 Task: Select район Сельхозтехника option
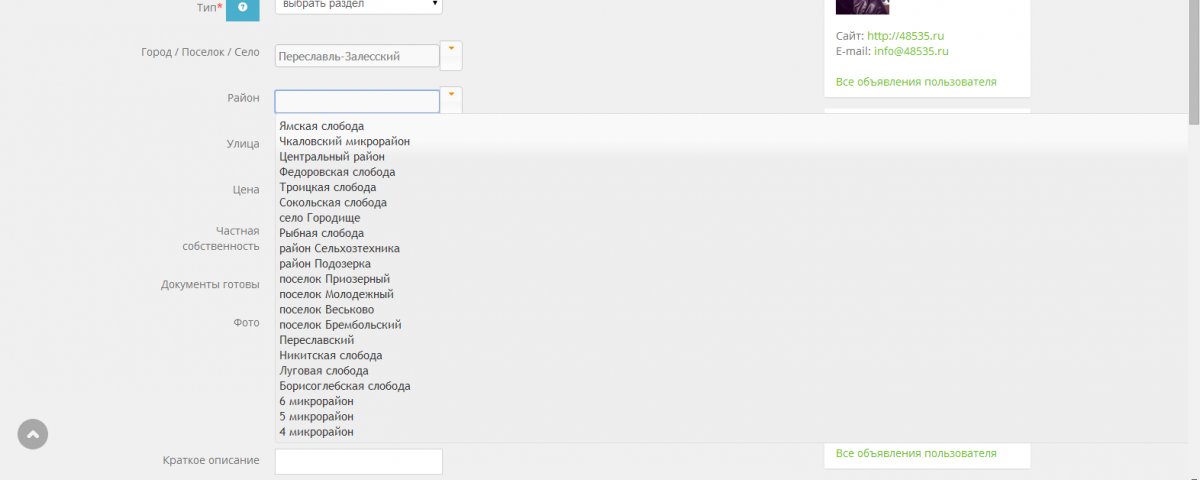[x=340, y=249]
